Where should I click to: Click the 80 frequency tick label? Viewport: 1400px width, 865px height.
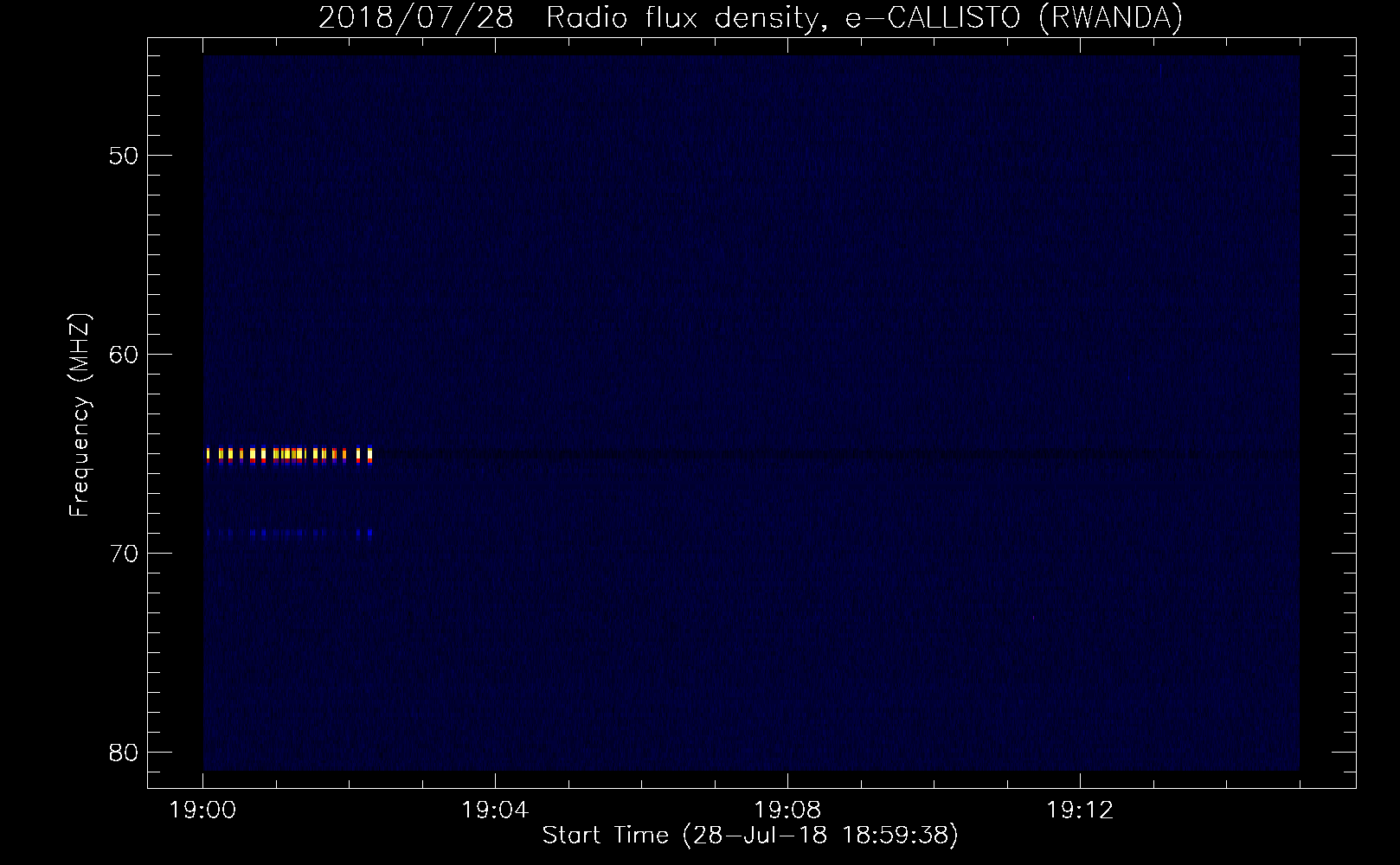(124, 753)
